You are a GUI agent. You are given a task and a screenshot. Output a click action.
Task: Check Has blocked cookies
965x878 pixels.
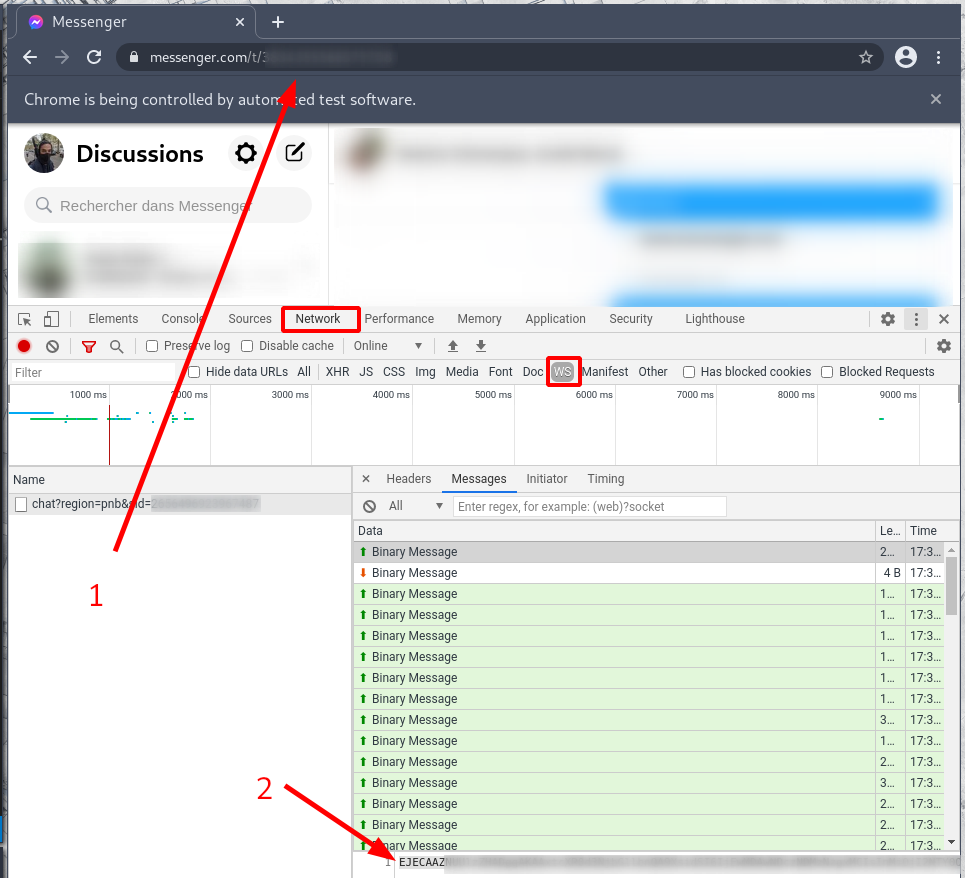[x=689, y=372]
